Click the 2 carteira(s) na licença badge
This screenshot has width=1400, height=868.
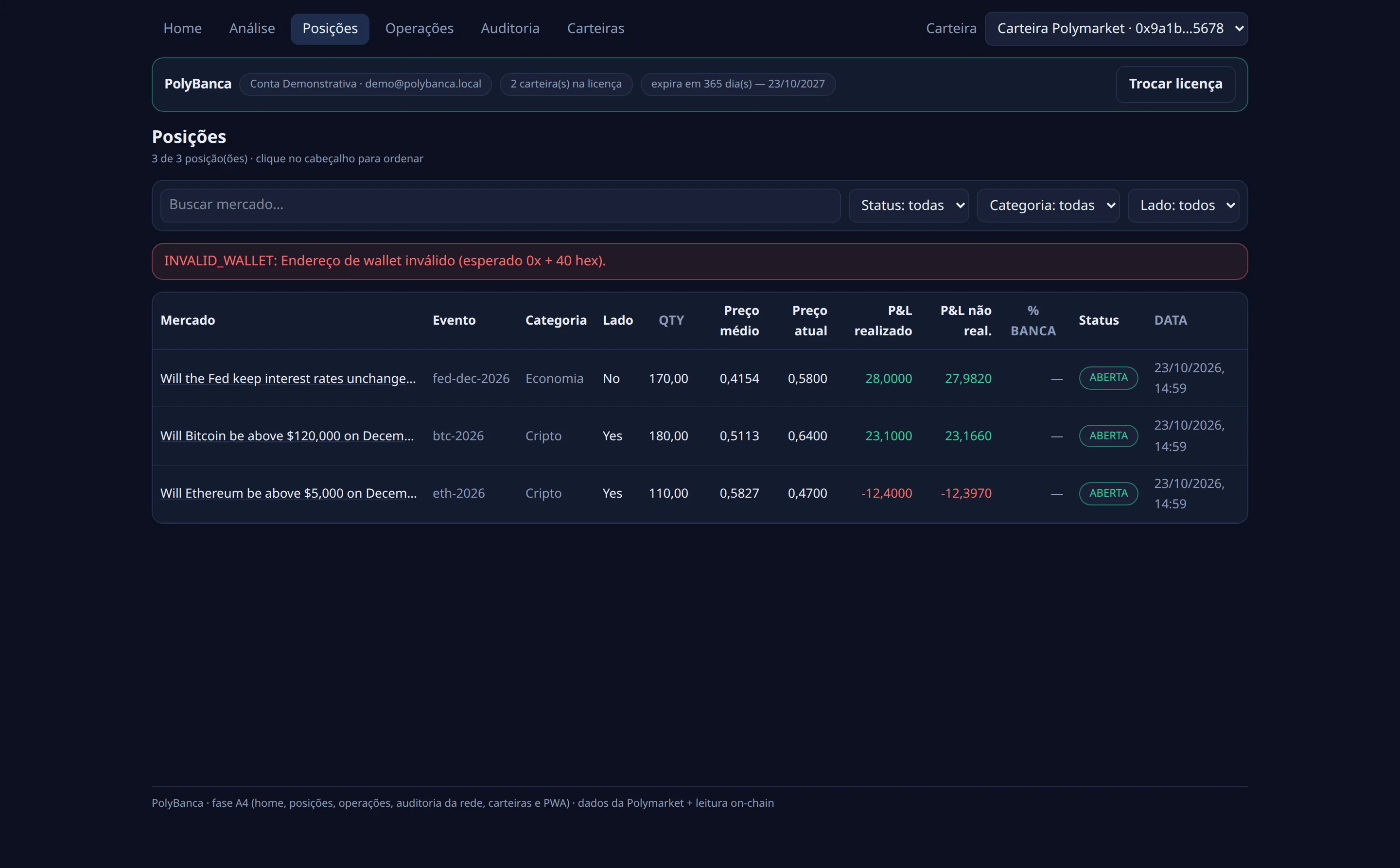(566, 85)
